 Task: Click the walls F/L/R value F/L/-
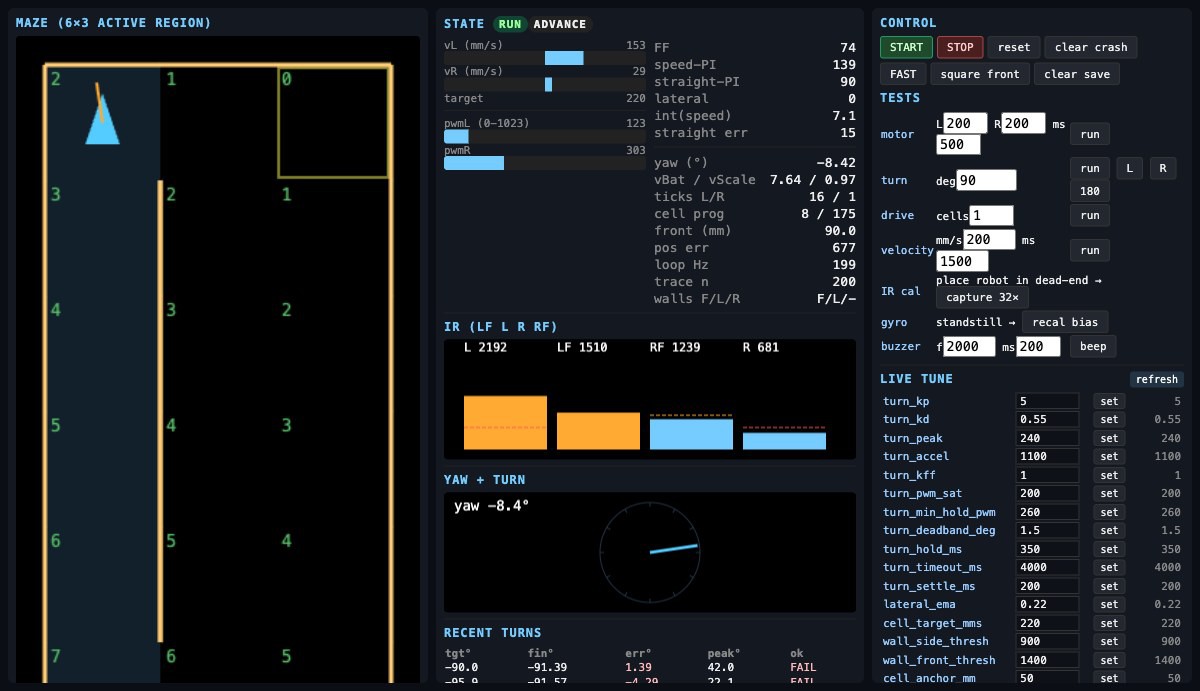click(836, 299)
